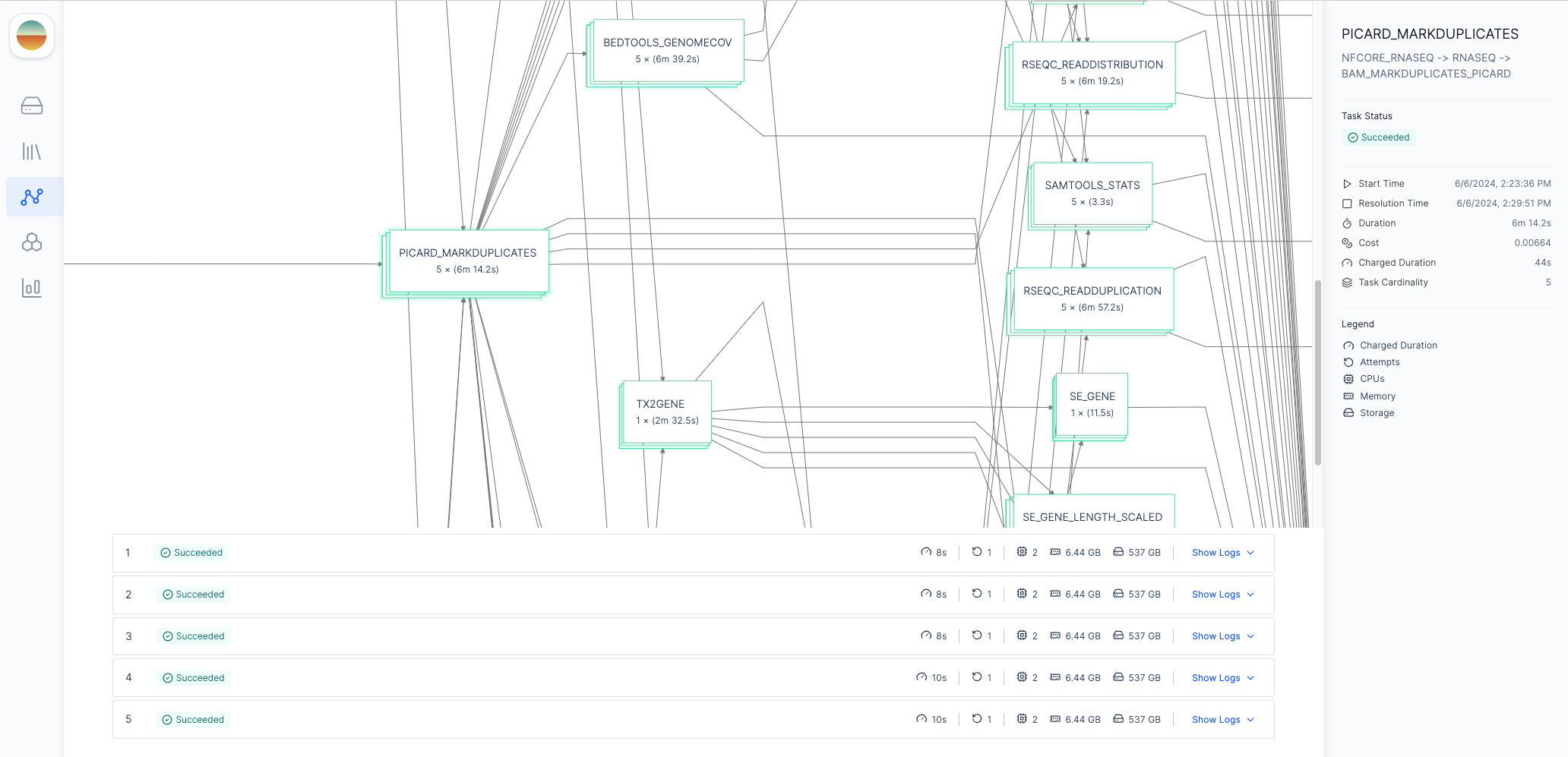
Task: Open the library books icon in the sidebar
Action: click(x=32, y=151)
